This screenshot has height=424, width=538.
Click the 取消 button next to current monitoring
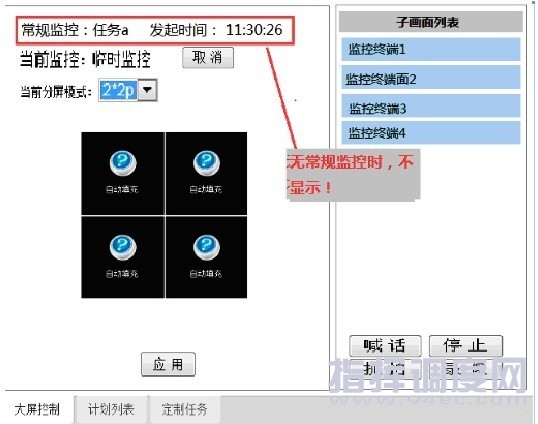(208, 58)
